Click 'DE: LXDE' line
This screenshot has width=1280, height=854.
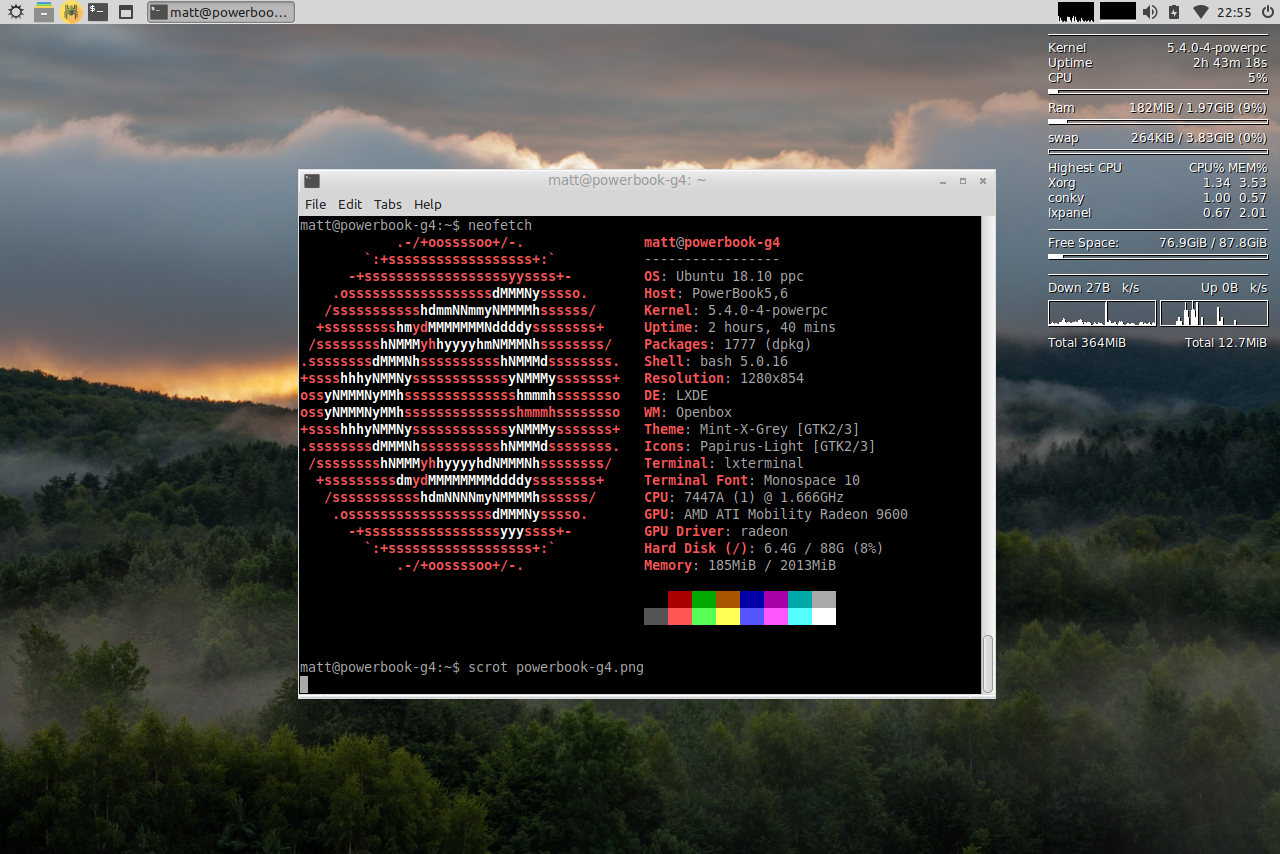click(676, 396)
